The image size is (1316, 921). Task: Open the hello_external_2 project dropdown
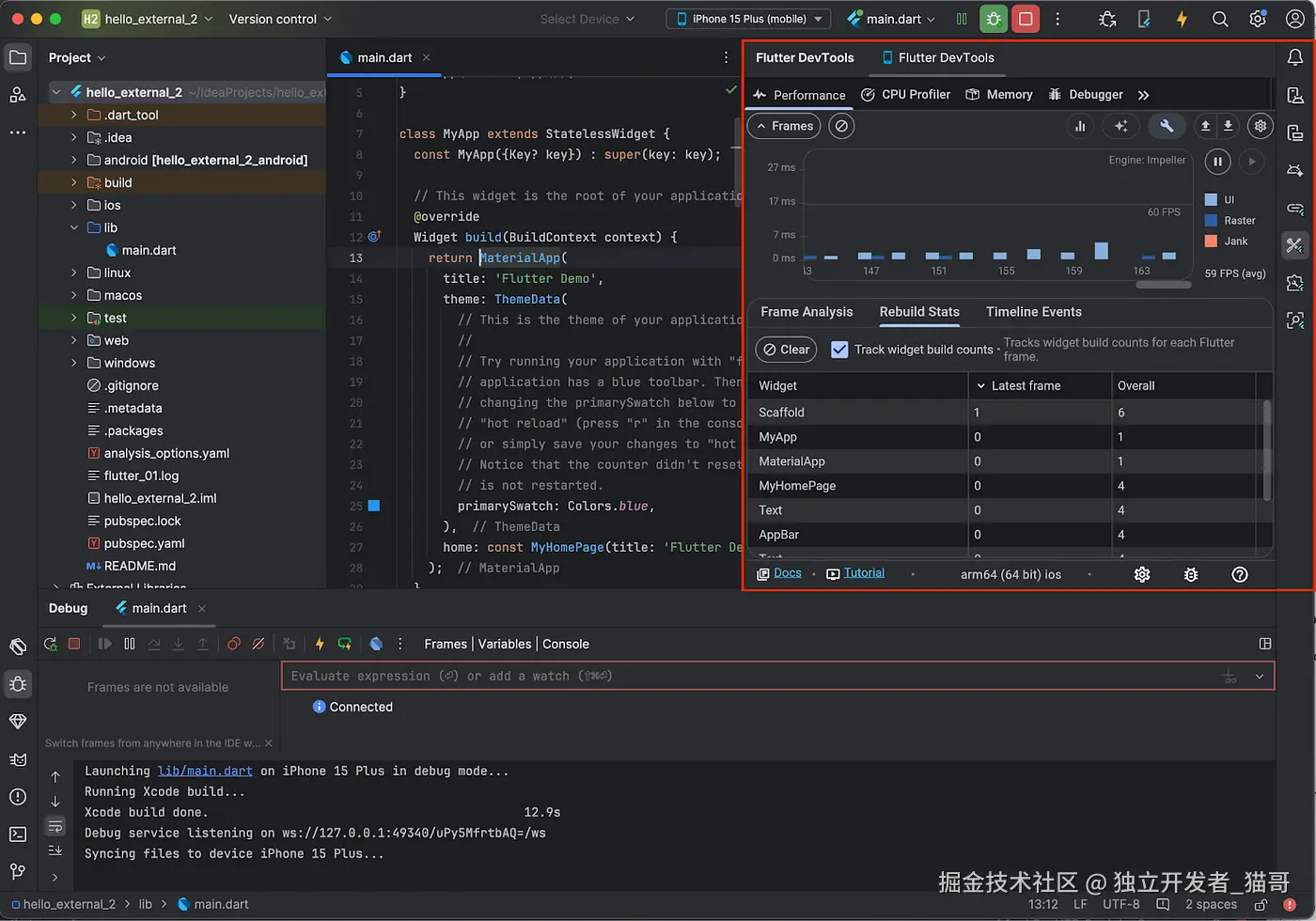(x=147, y=19)
